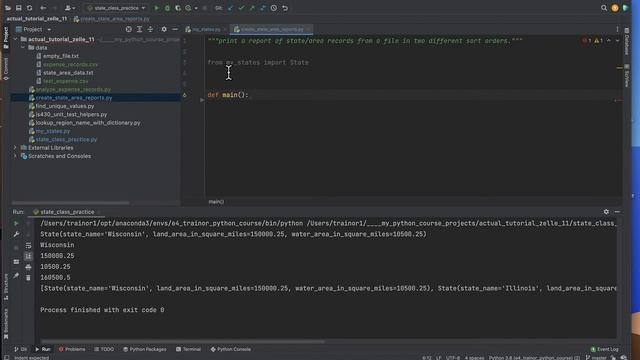This screenshot has width=640, height=360.
Task: Click the Open folder icon in main toolbar
Action: (x=8, y=8)
